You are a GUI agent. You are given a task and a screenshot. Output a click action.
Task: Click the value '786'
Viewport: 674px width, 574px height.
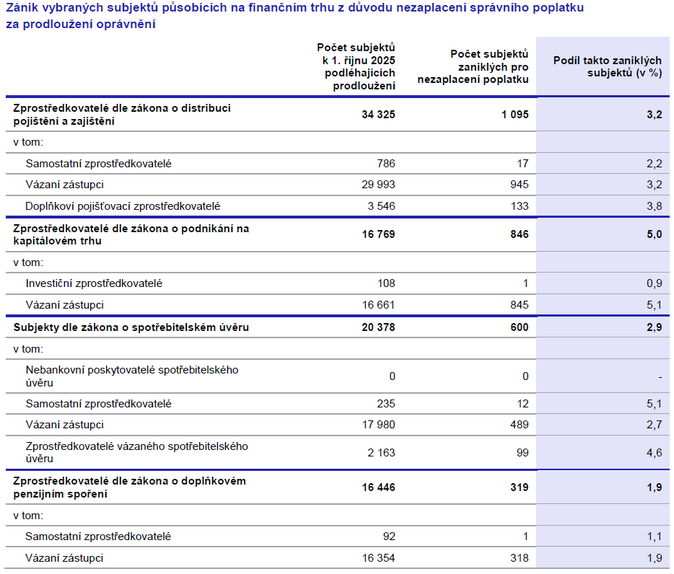coord(386,163)
